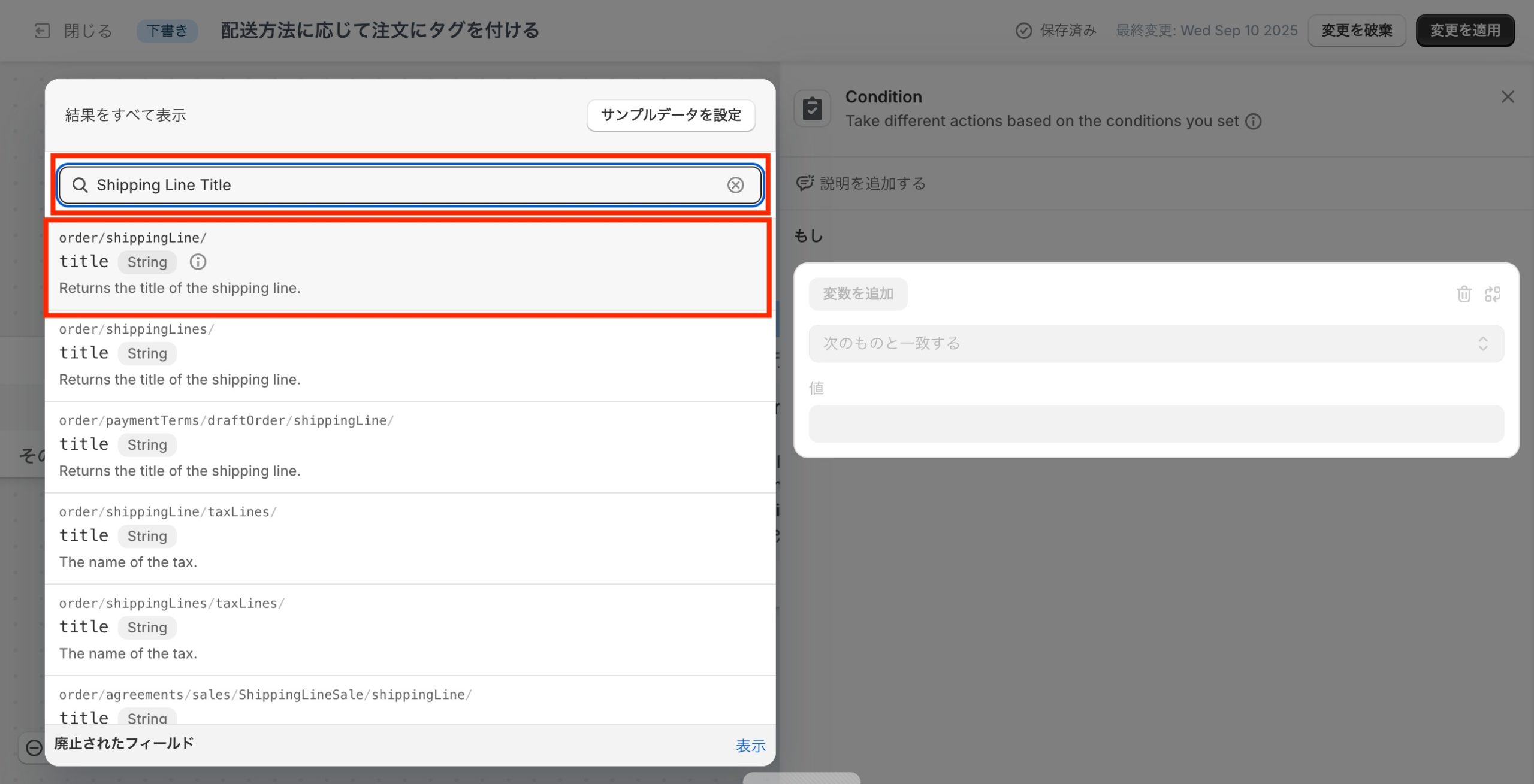Click the zoom out minus icon
The height and width of the screenshot is (784, 1534).
[x=34, y=747]
